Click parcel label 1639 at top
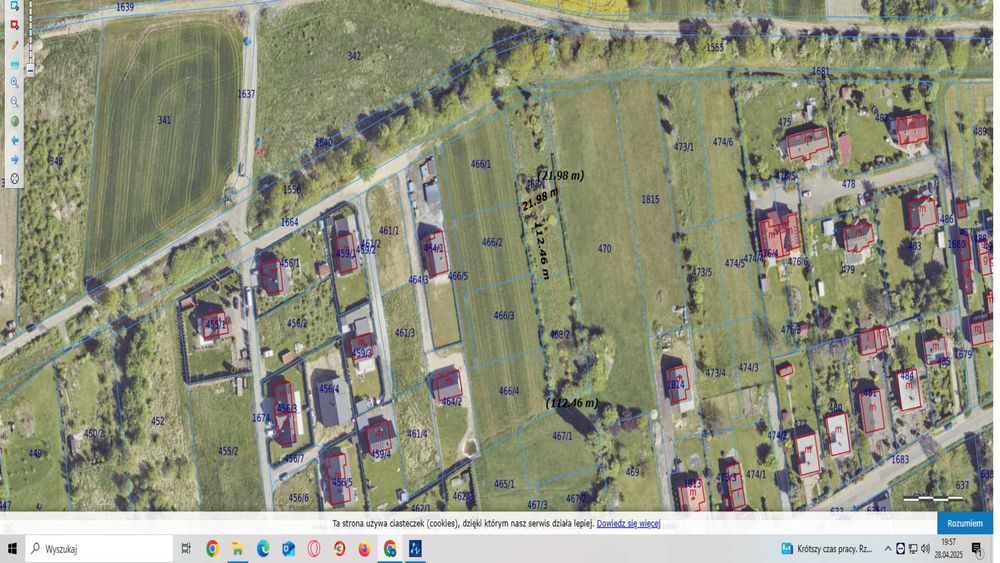 tap(125, 7)
